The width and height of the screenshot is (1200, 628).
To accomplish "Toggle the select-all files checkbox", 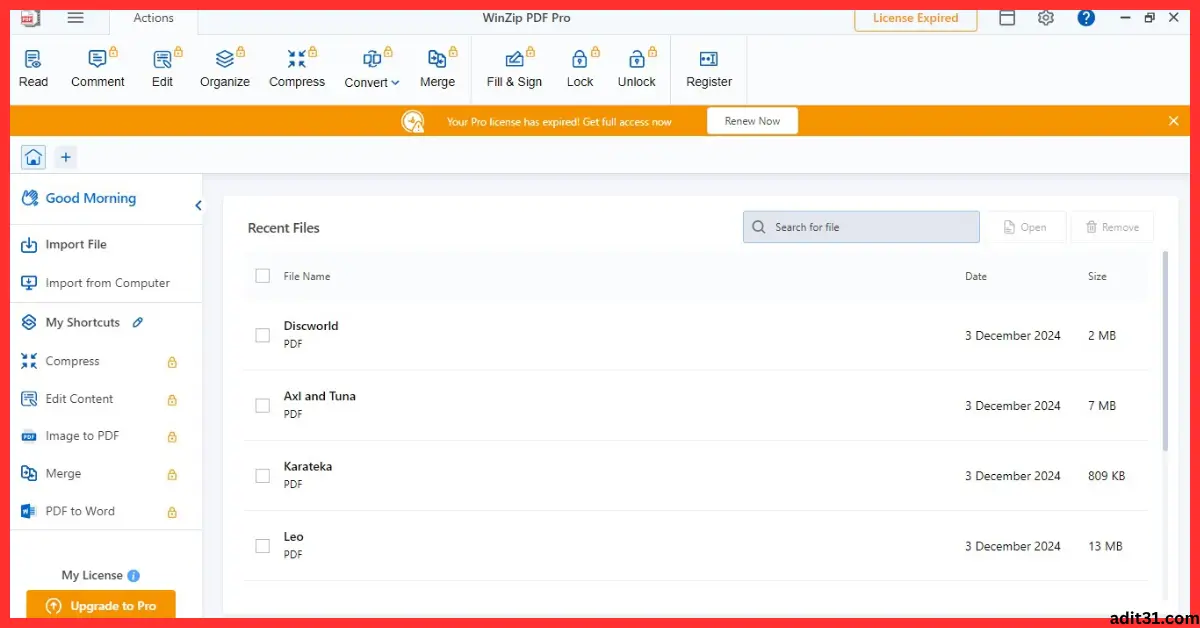I will click(x=263, y=276).
